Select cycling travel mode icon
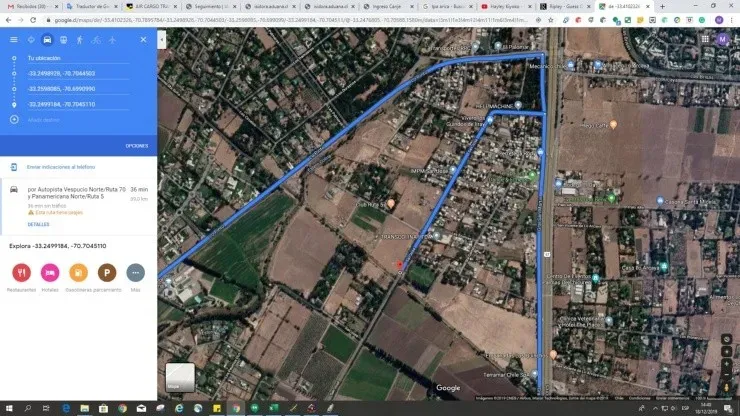This screenshot has width=740, height=416. (x=96, y=39)
